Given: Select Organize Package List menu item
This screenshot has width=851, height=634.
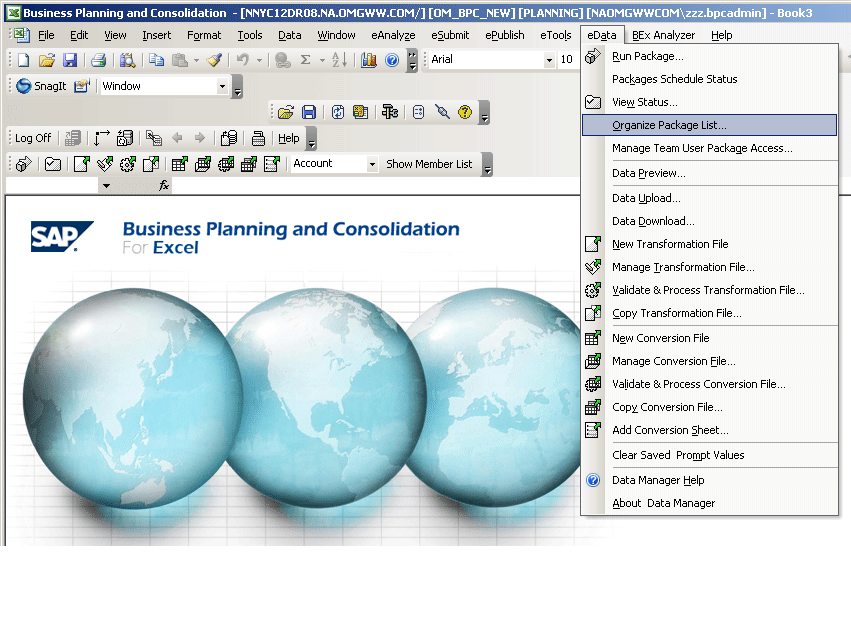Looking at the screenshot, I should coord(669,125).
